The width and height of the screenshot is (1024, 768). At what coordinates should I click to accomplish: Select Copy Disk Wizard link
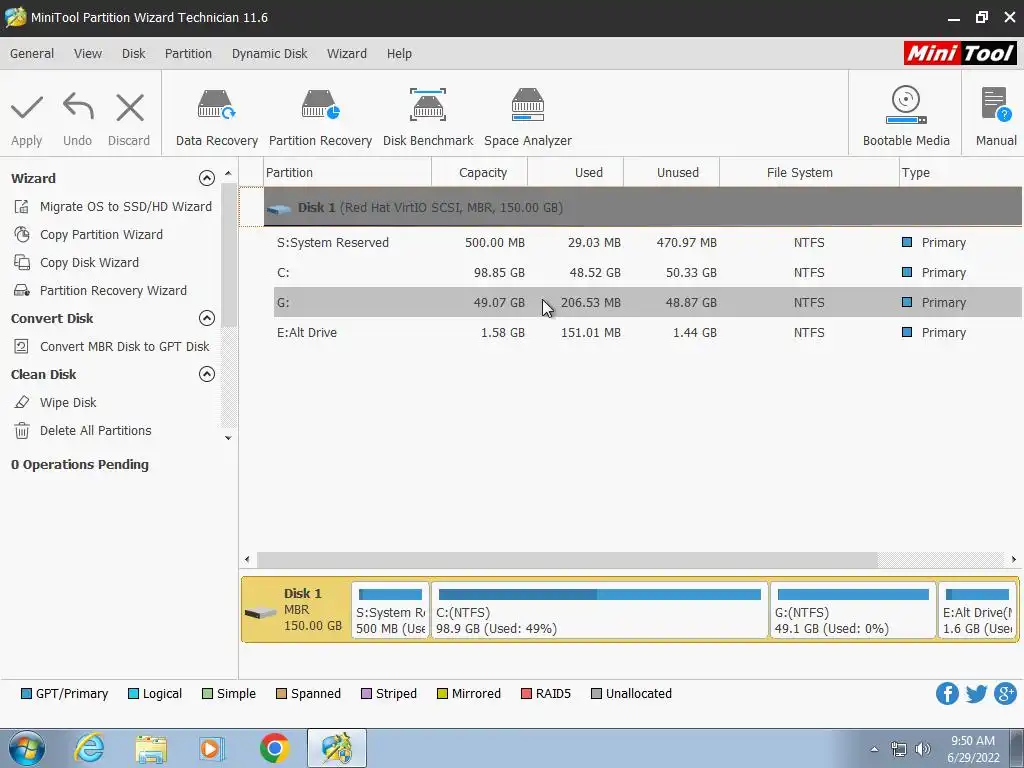[89, 263]
